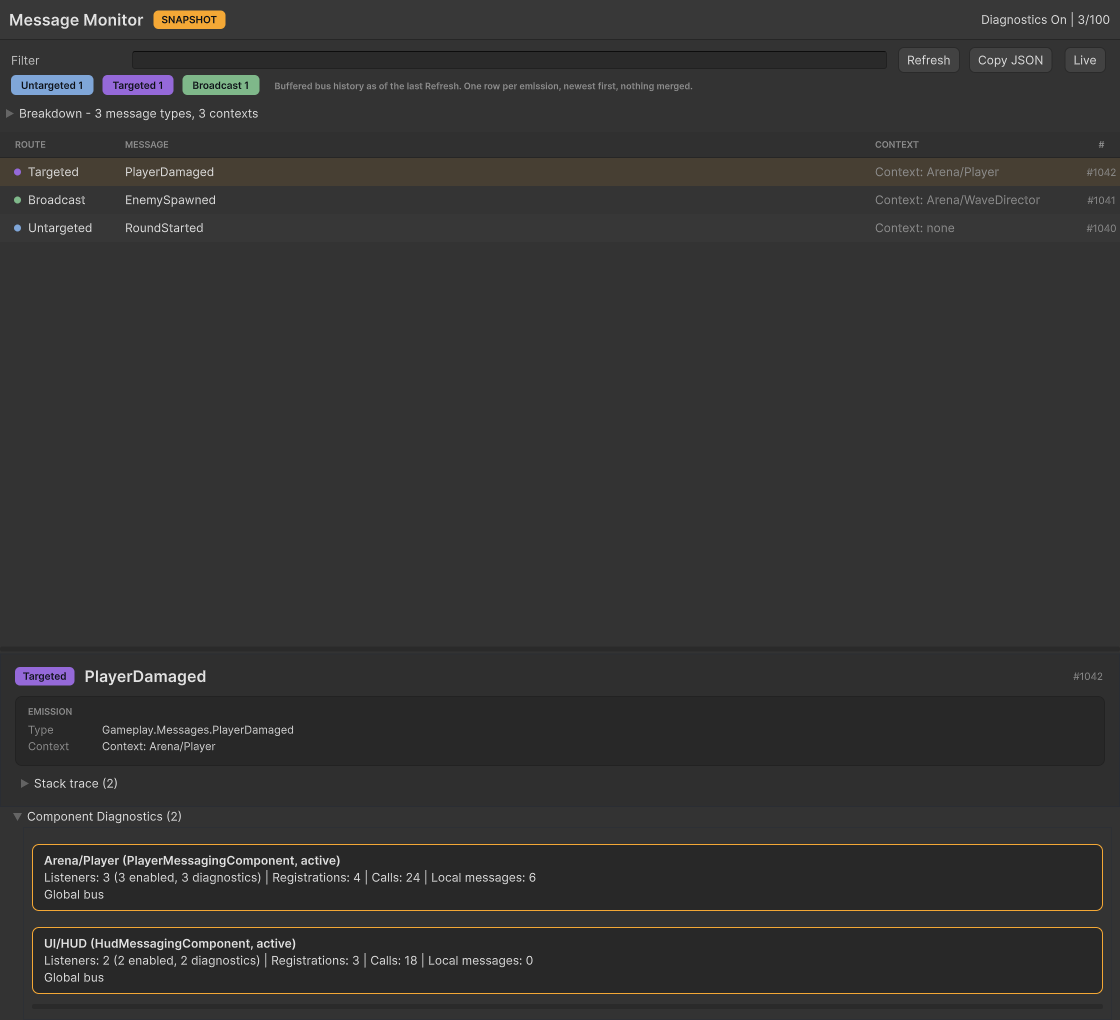Screen dimensions: 1120x1020
Task: Click the MESSAGE column header
Action: 146,144
